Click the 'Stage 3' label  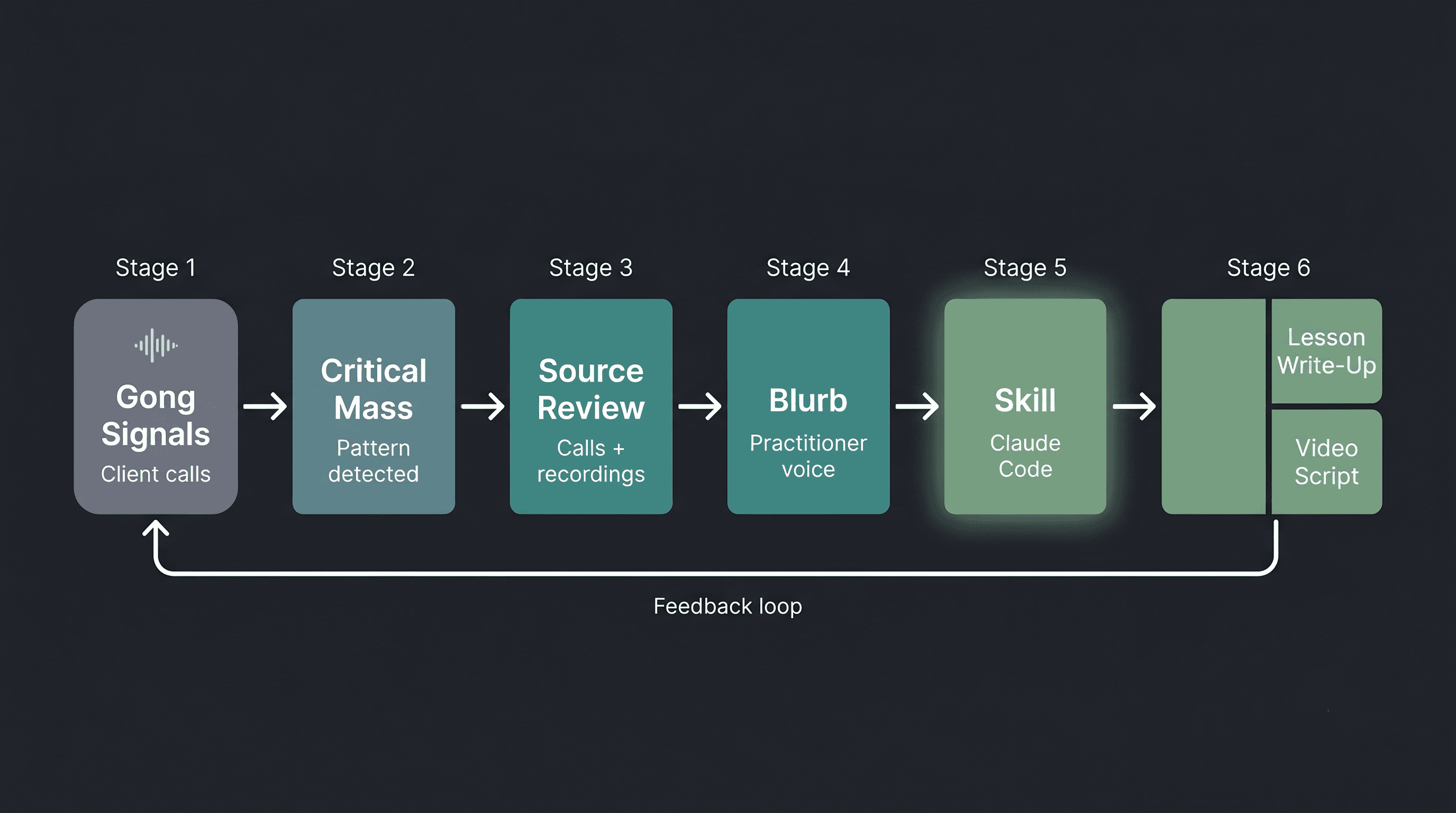pyautogui.click(x=591, y=268)
